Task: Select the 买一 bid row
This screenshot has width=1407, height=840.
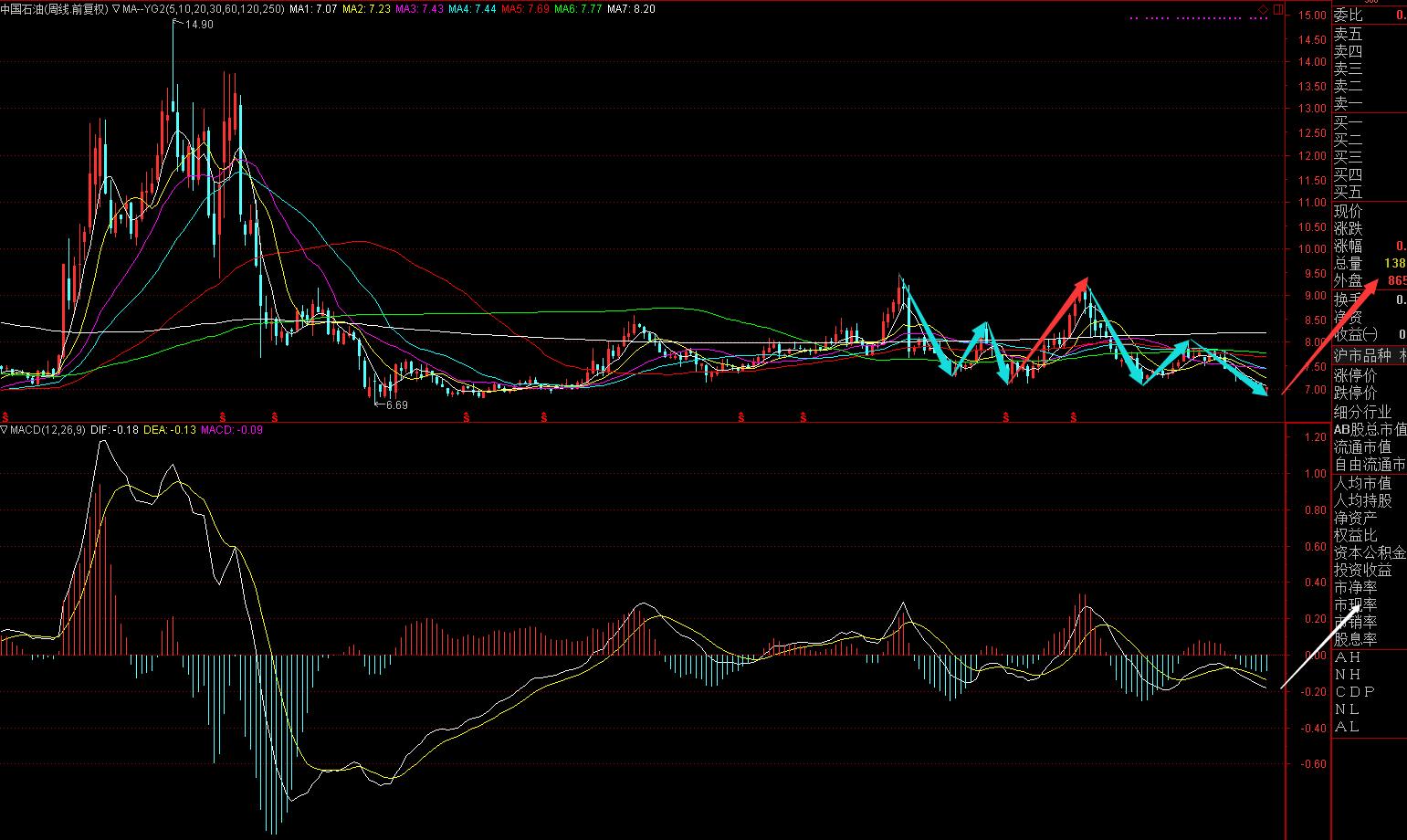Action: (1370, 123)
